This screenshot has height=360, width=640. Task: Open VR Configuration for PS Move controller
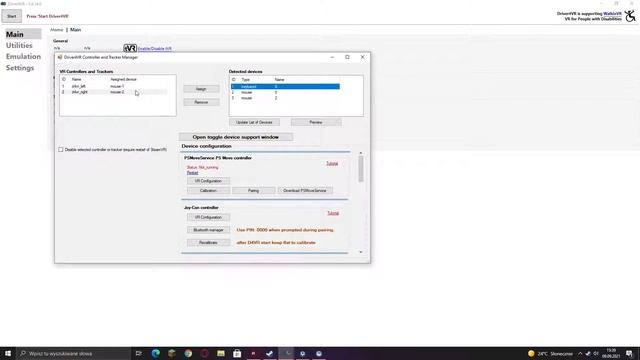pyautogui.click(x=208, y=181)
